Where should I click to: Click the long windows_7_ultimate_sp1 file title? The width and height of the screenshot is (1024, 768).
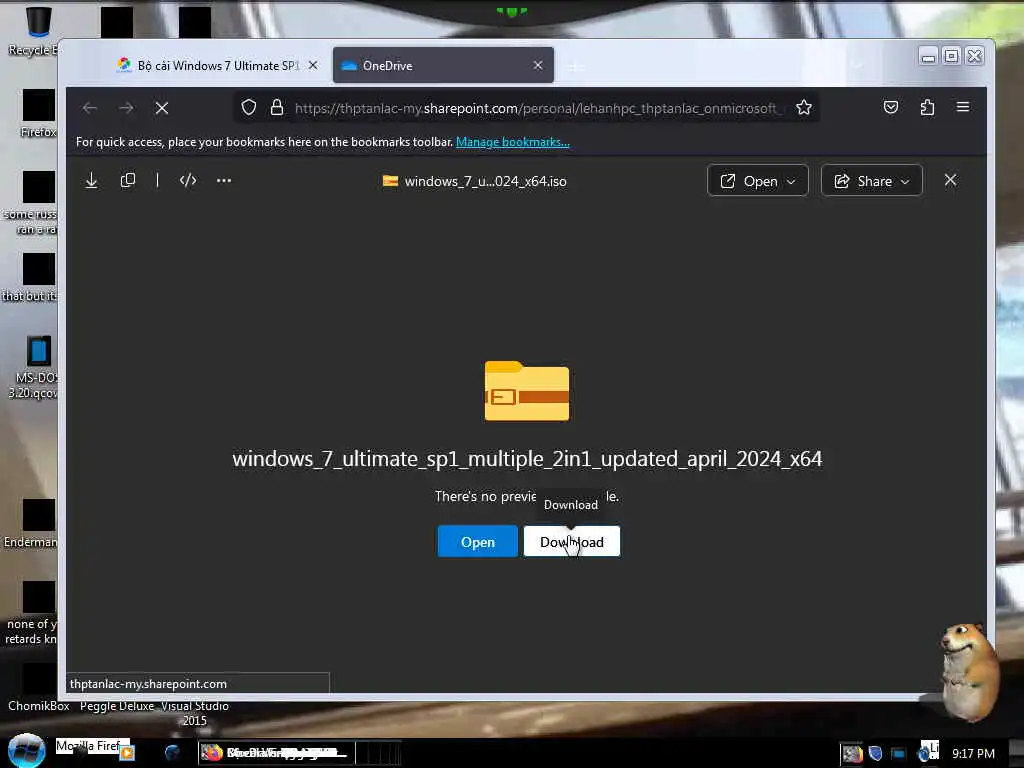click(x=527, y=458)
